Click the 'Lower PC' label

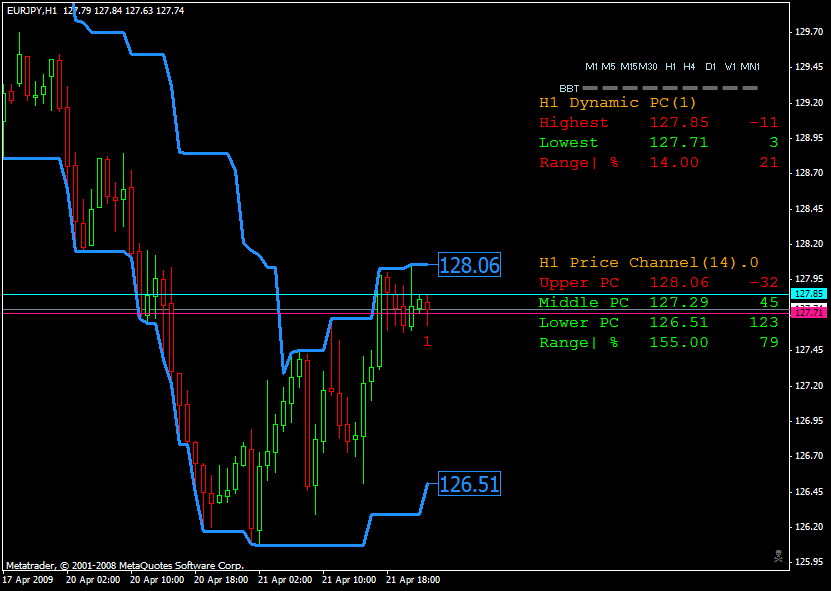(x=579, y=323)
